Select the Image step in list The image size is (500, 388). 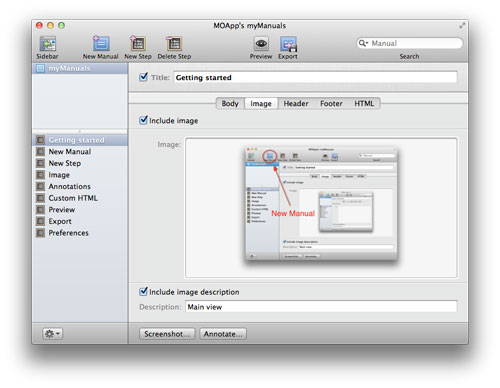pyautogui.click(x=80, y=175)
